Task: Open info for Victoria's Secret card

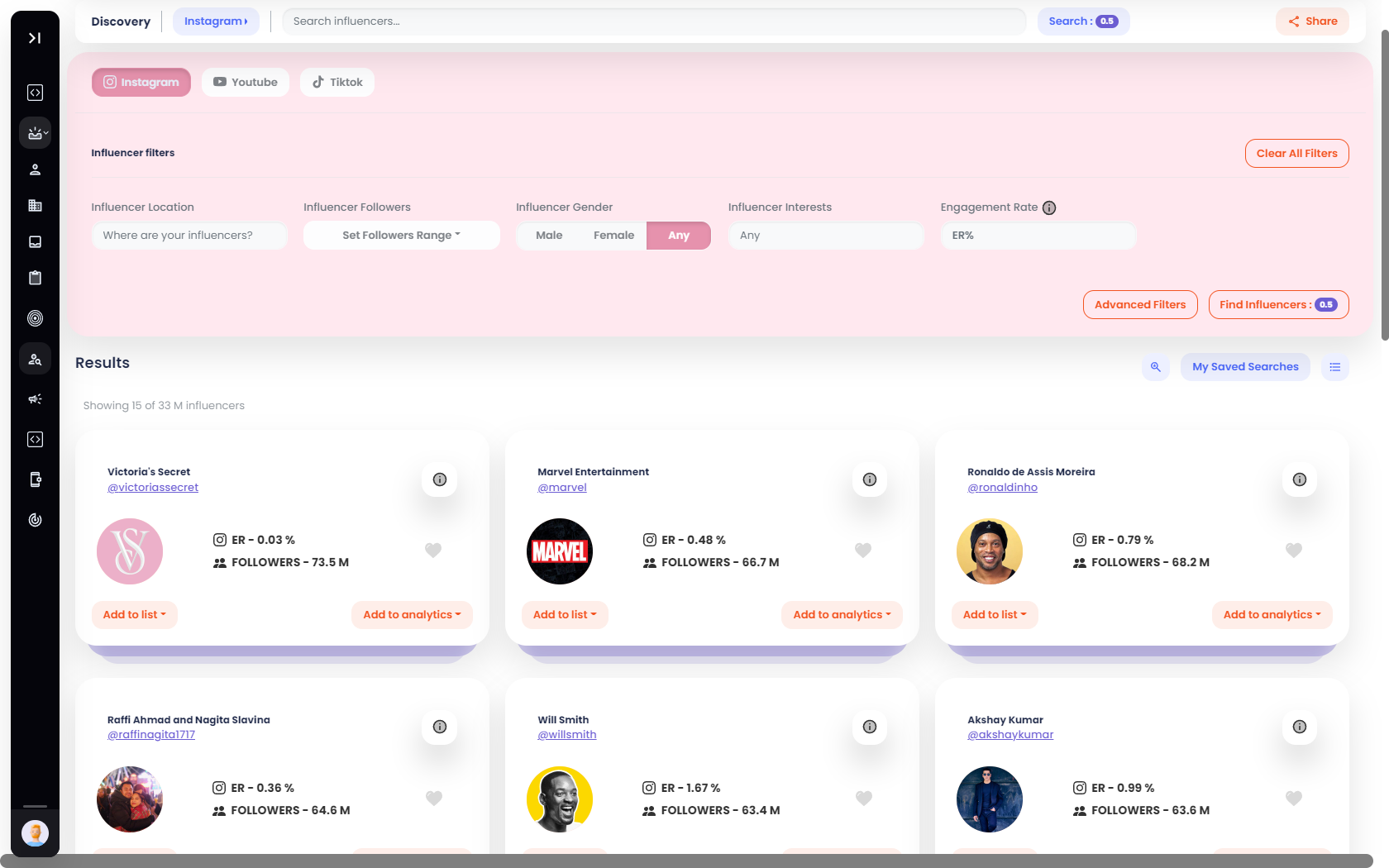Action: pos(440,479)
